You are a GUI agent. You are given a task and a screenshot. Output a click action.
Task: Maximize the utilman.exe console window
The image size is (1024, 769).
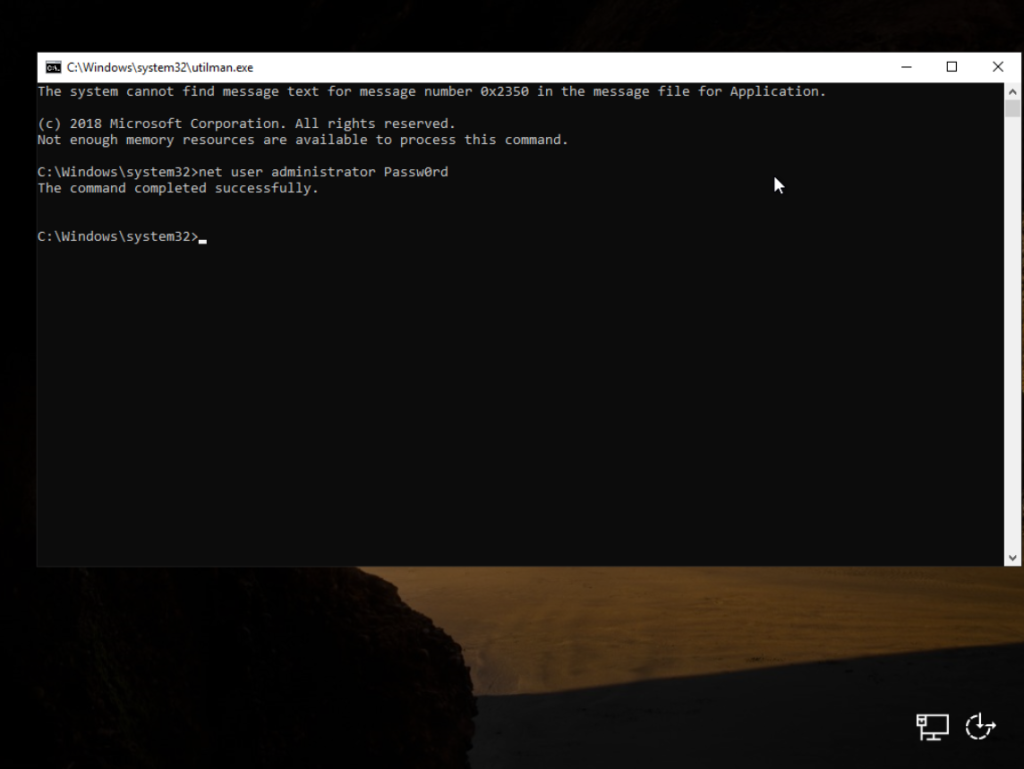point(952,67)
